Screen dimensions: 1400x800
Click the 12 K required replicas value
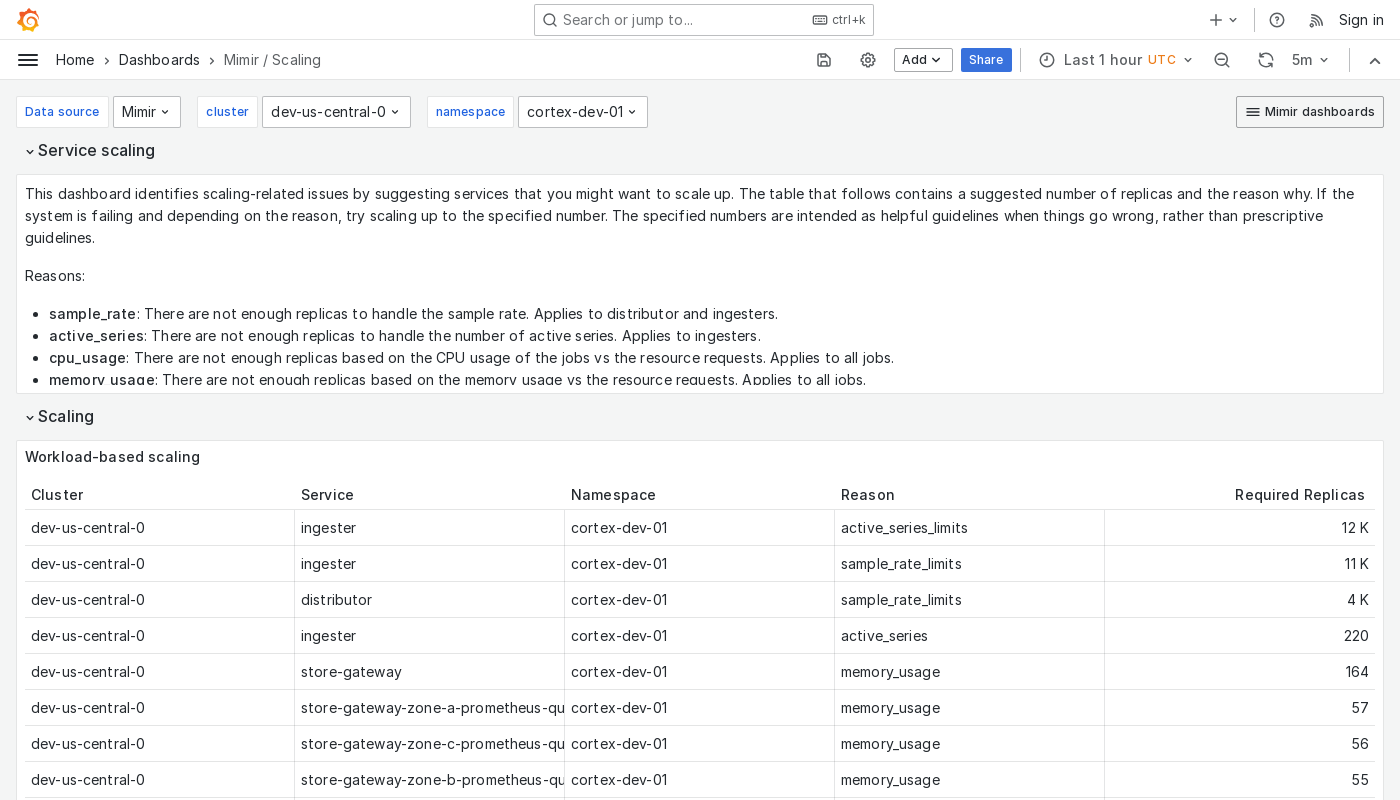[1355, 528]
